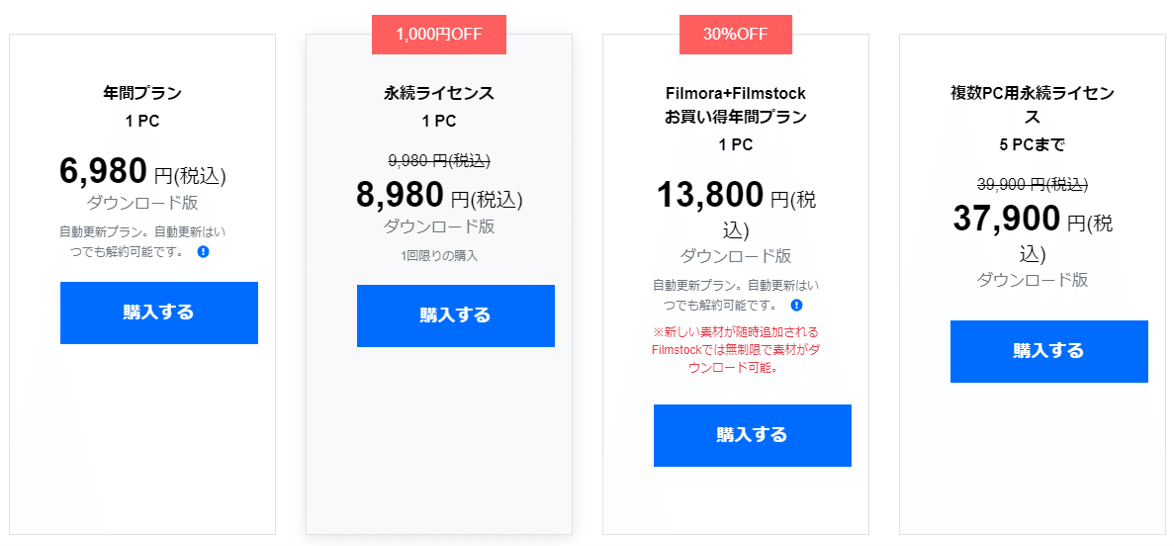This screenshot has width=1174, height=546.
Task: Click the 13,800 円 price
Action: (736, 207)
